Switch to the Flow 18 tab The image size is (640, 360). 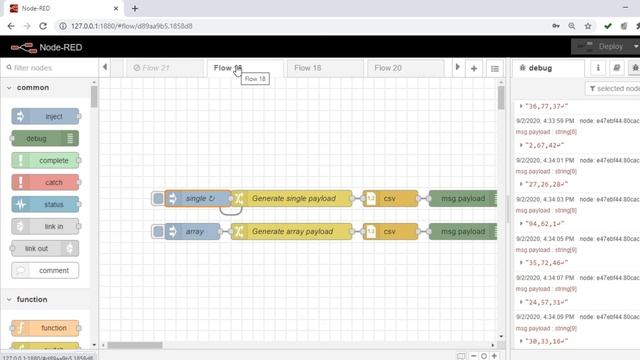tap(325, 68)
